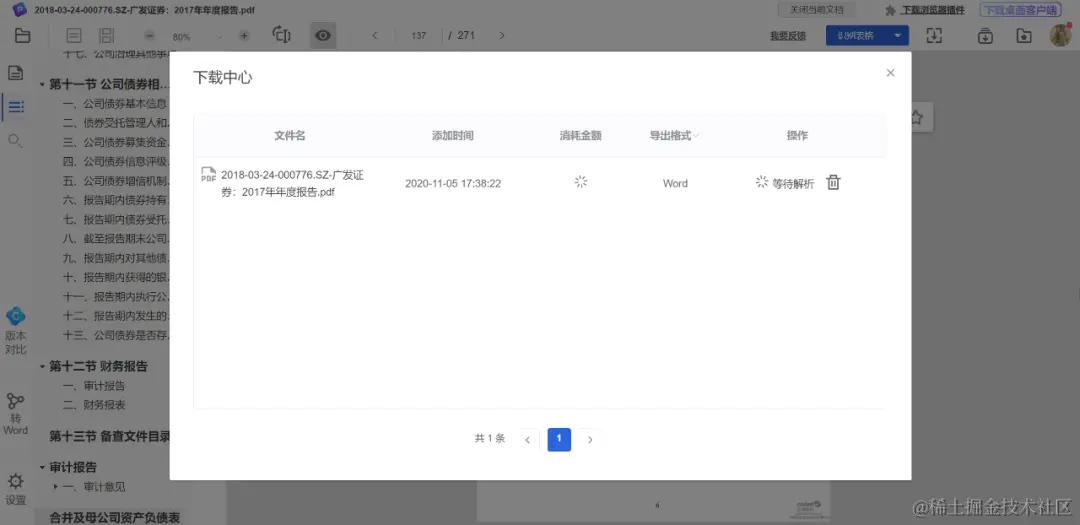Open 我要反馈 feedback link
Image resolution: width=1080 pixels, height=525 pixels.
[x=788, y=36]
